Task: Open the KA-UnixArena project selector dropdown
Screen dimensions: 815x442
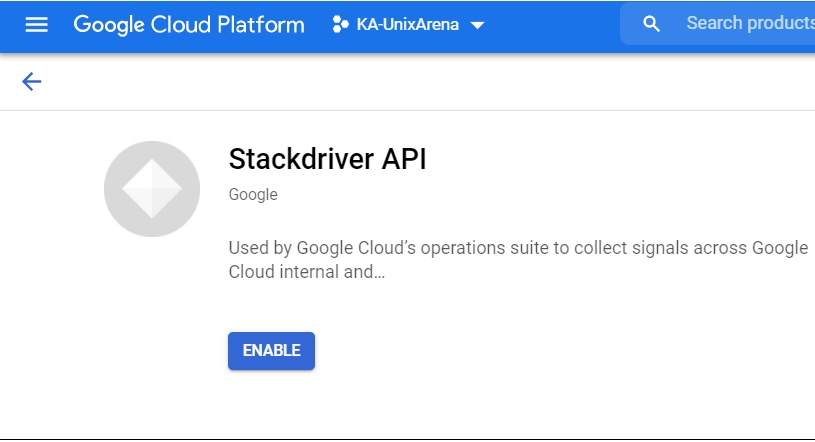Action: click(408, 24)
